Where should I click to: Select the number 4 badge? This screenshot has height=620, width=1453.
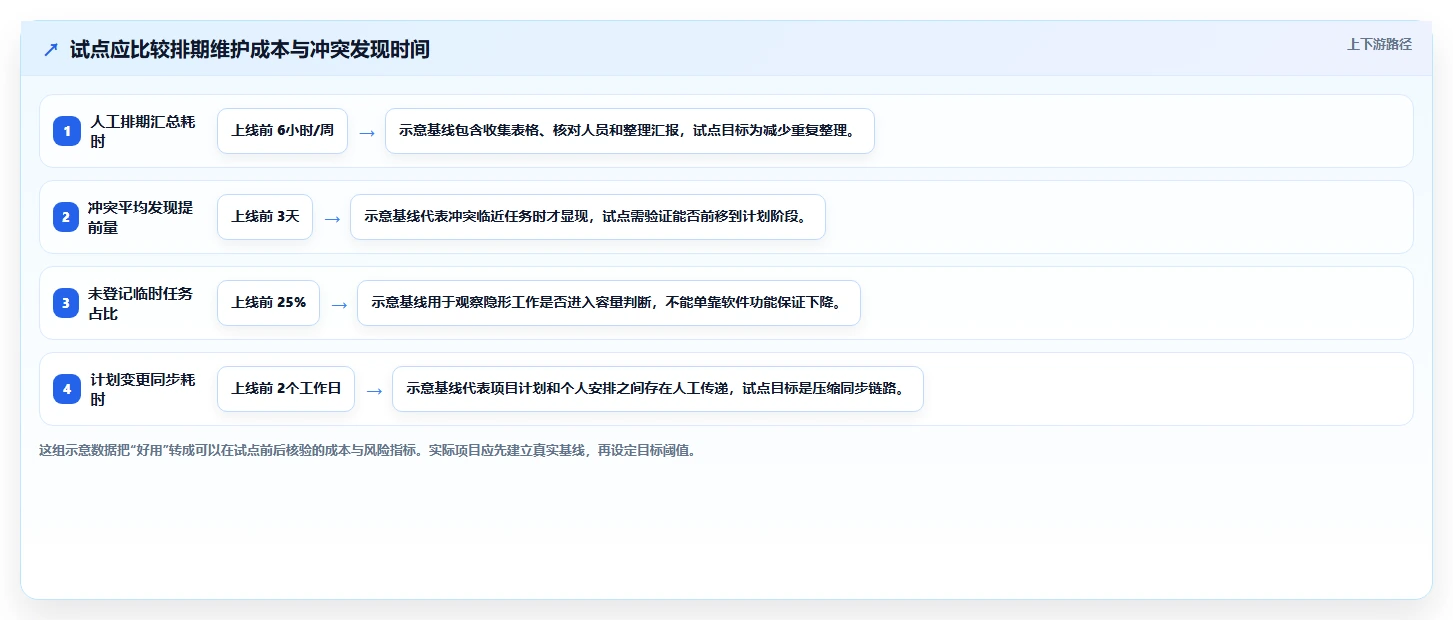67,389
